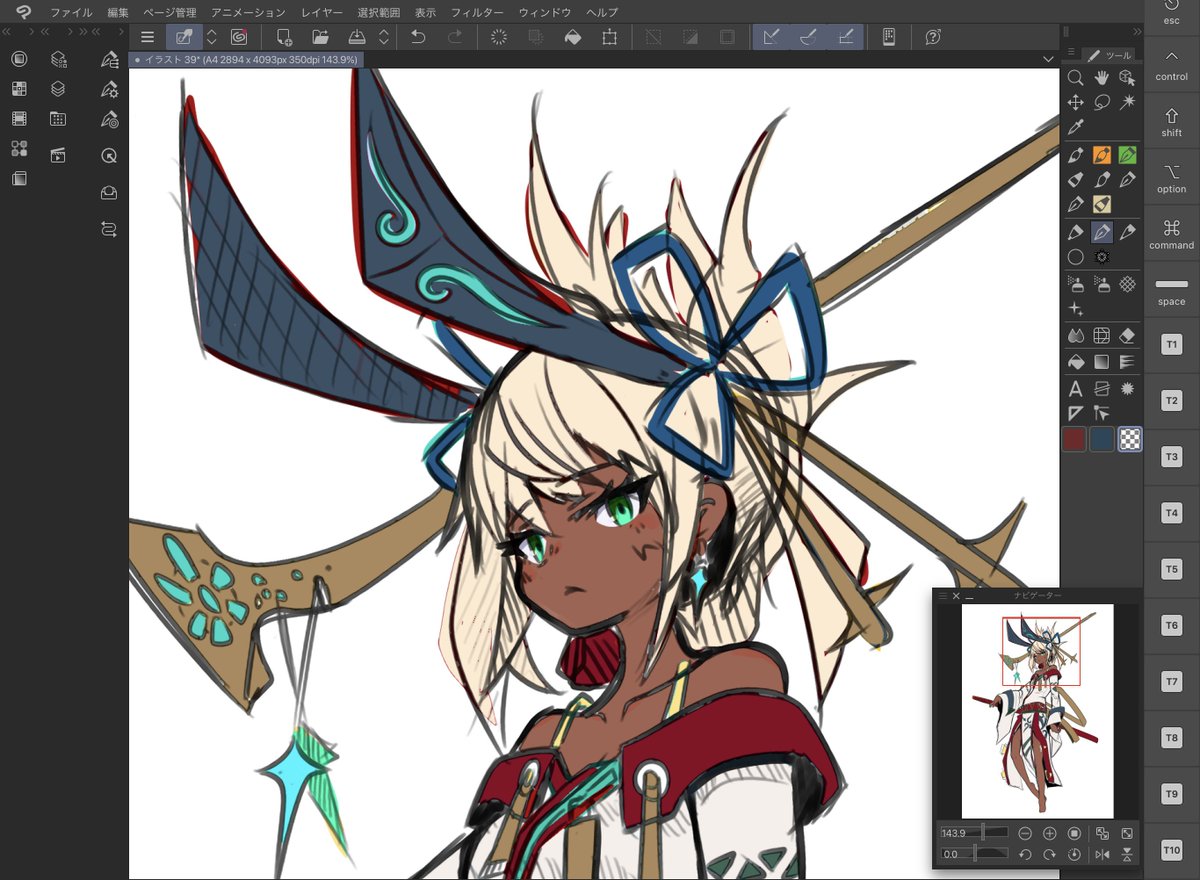Screen dimensions: 1200x880
Task: Click the Save icon in command bar
Action: tap(357, 37)
